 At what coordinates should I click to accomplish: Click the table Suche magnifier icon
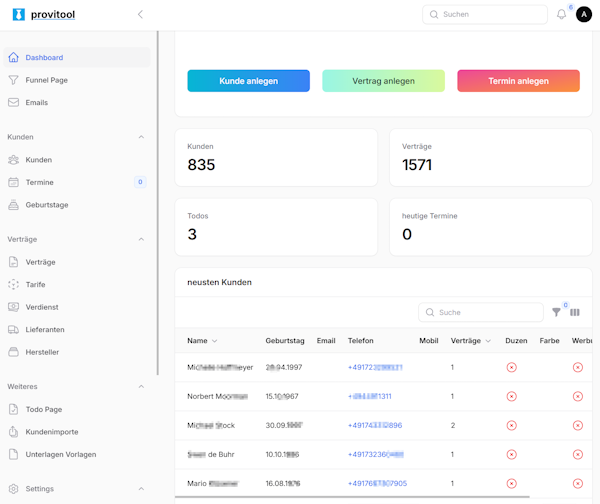click(x=430, y=312)
